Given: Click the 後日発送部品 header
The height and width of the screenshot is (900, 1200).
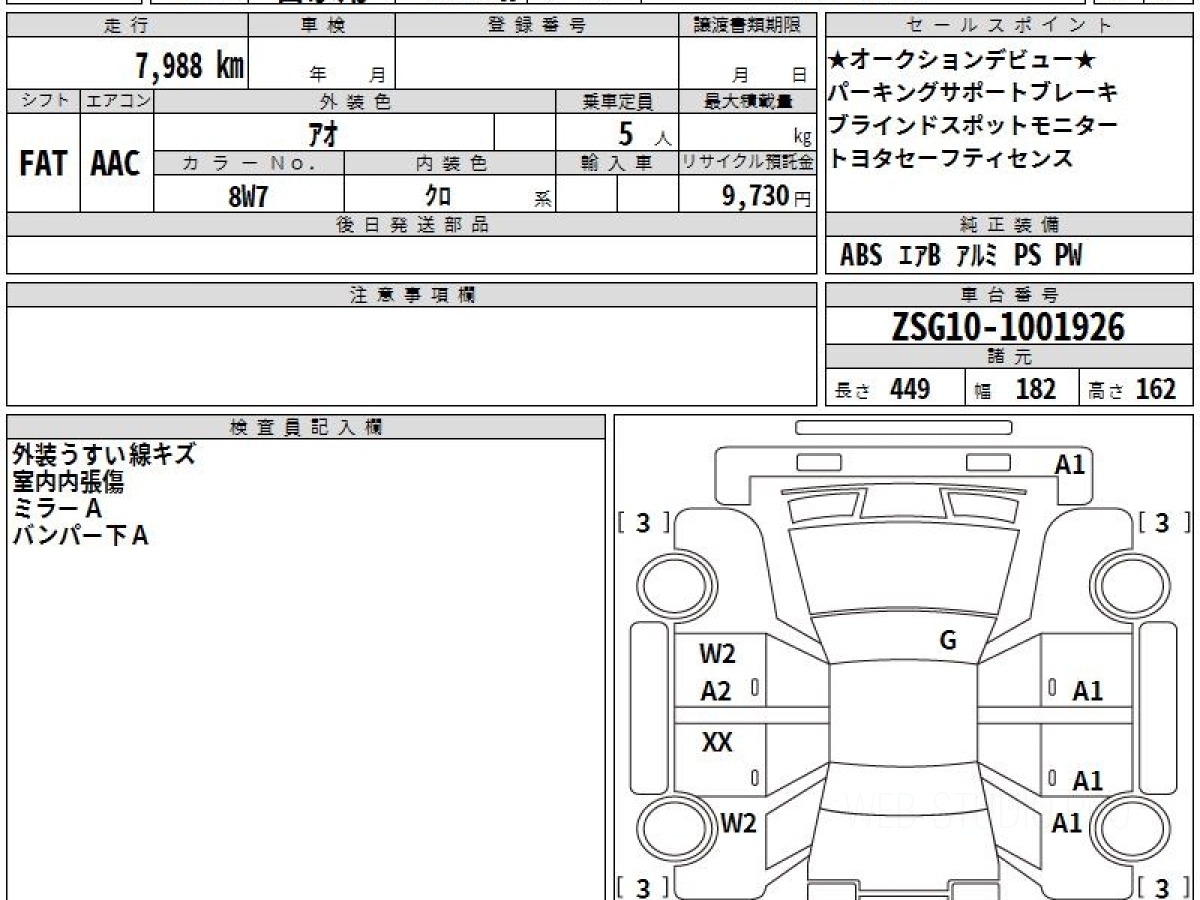Looking at the screenshot, I should click(x=412, y=225).
